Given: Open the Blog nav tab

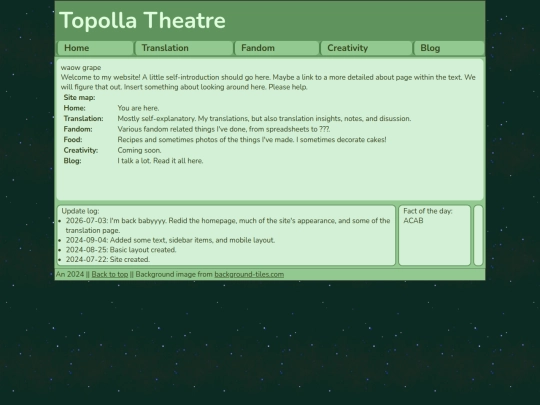Looking at the screenshot, I should click(x=449, y=48).
